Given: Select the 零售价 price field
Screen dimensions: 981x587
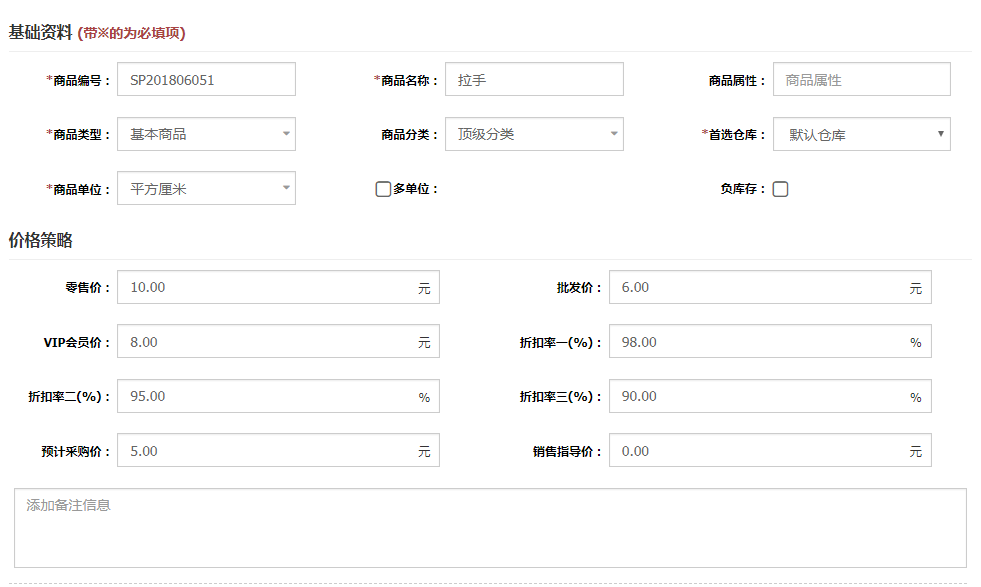Looking at the screenshot, I should click(x=265, y=287).
